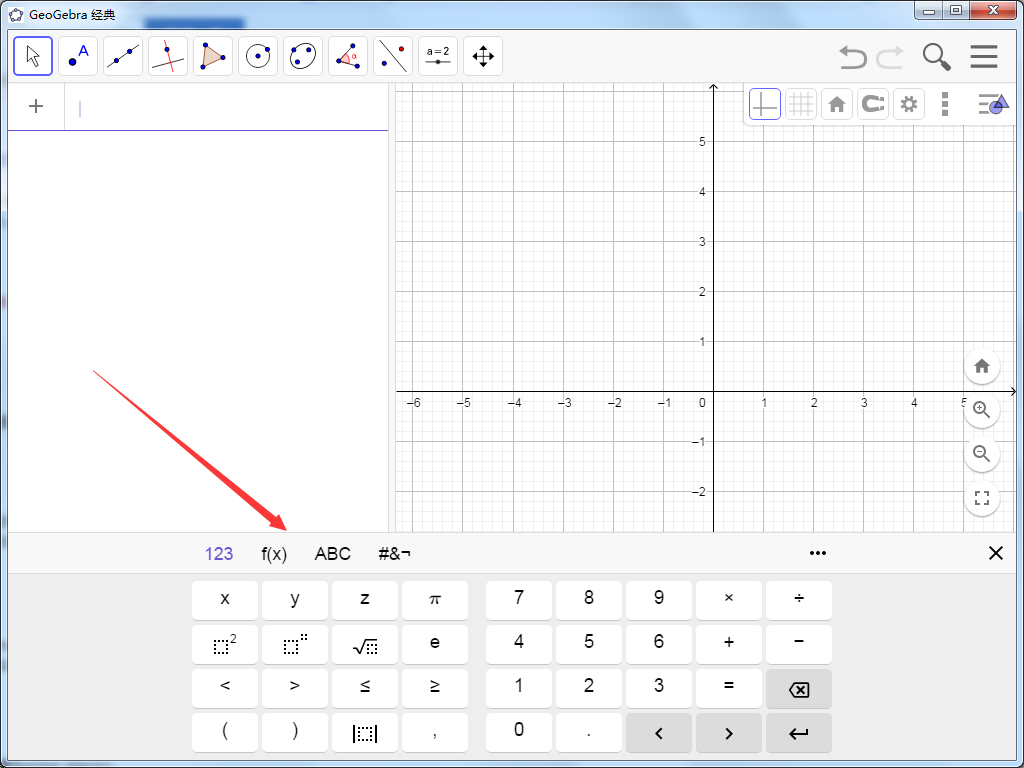Select the Slider tool
Screen dimensions: 1024x768
[438, 56]
